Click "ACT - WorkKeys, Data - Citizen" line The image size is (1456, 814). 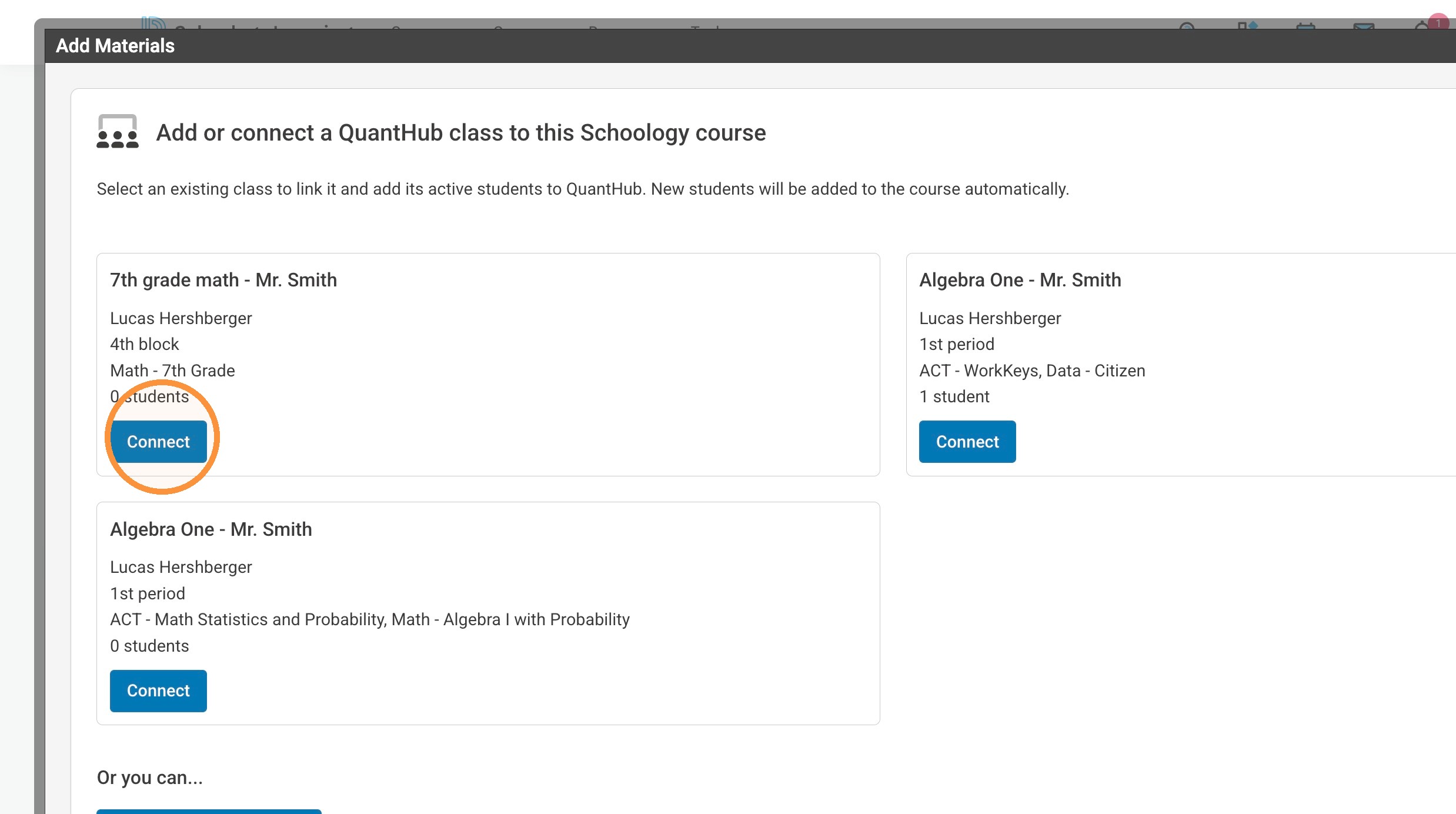click(1032, 371)
